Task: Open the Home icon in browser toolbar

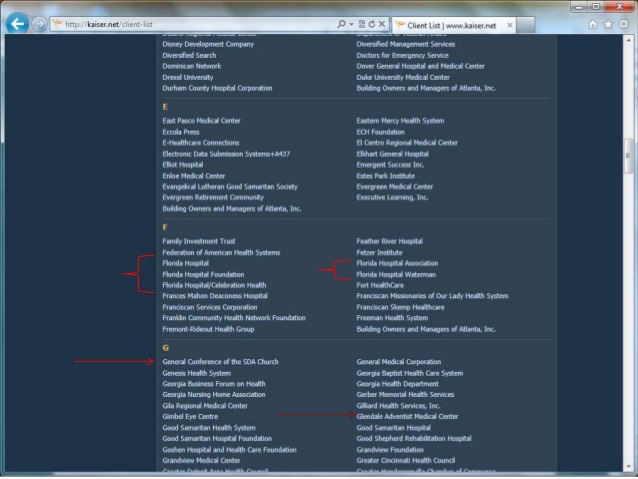Action: click(x=593, y=24)
